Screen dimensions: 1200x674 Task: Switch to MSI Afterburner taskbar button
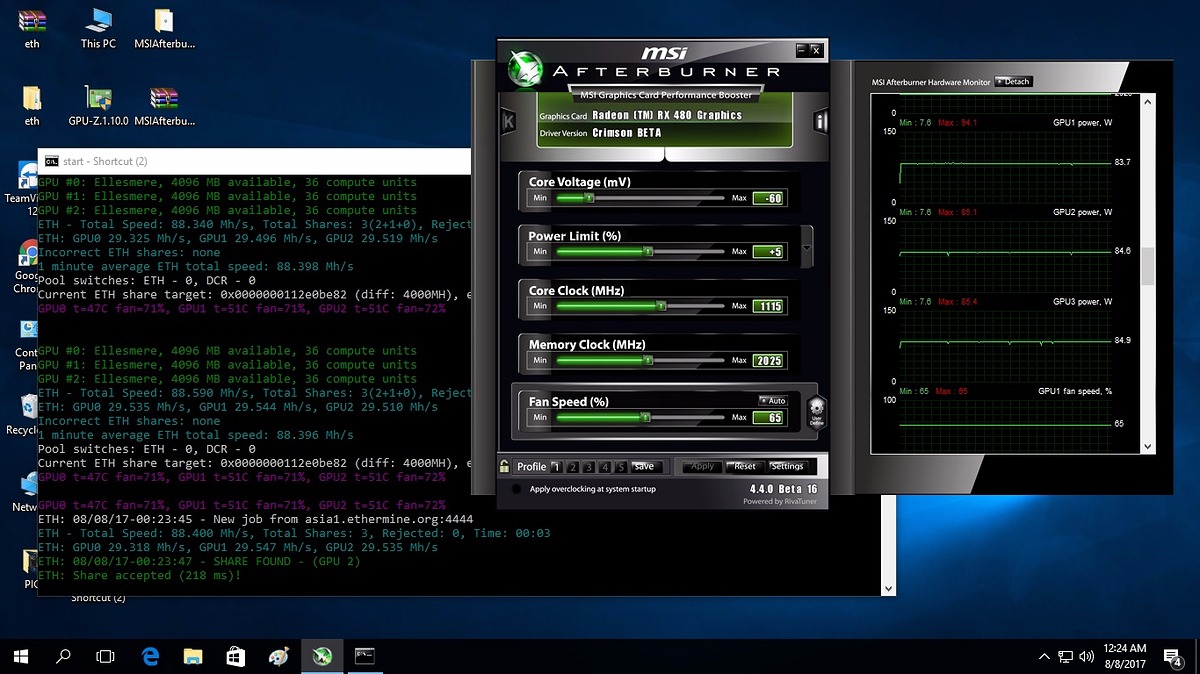[323, 656]
